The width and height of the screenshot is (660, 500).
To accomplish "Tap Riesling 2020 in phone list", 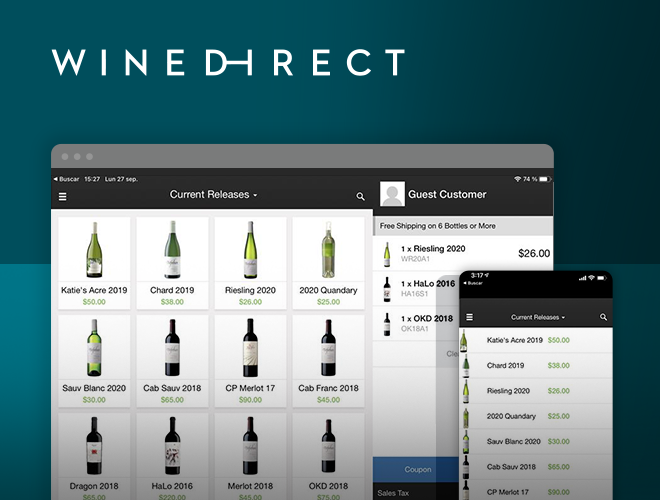I will click(x=536, y=391).
